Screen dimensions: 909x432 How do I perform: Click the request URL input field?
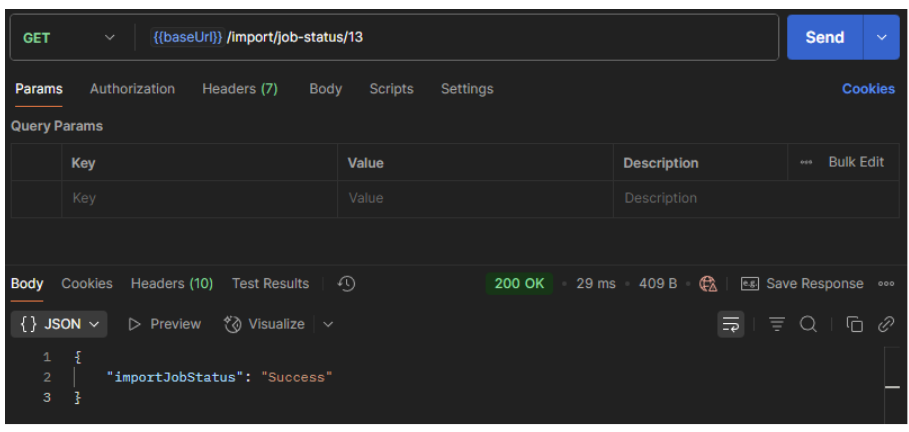point(458,38)
